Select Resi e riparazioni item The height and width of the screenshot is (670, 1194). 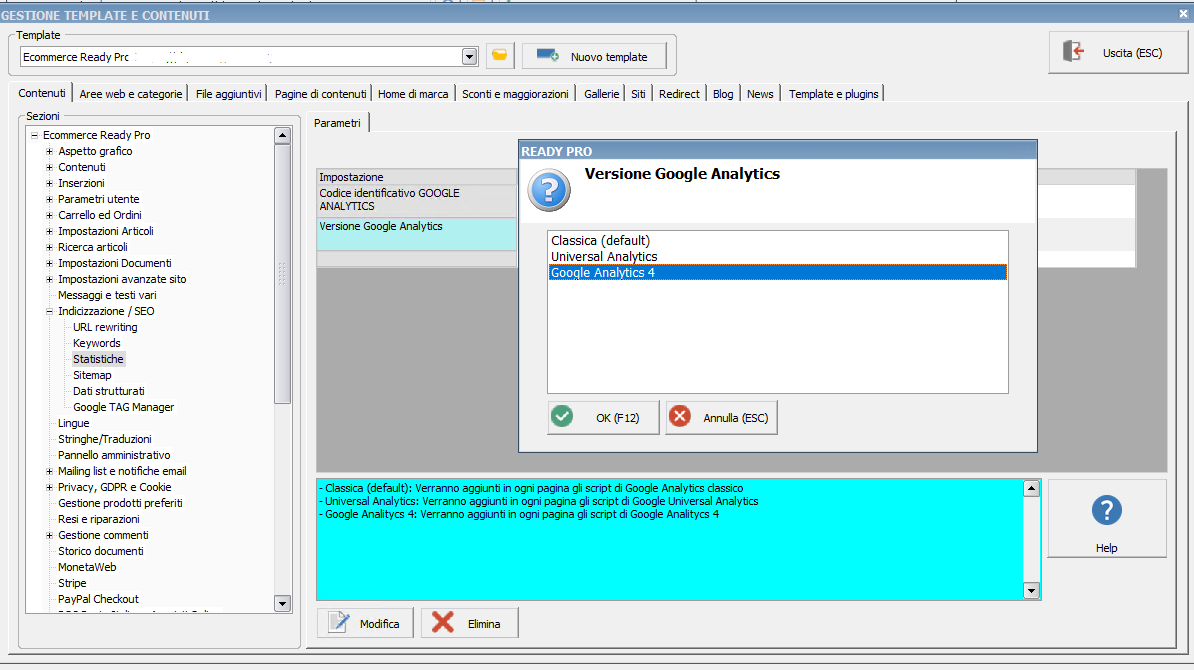coord(99,518)
